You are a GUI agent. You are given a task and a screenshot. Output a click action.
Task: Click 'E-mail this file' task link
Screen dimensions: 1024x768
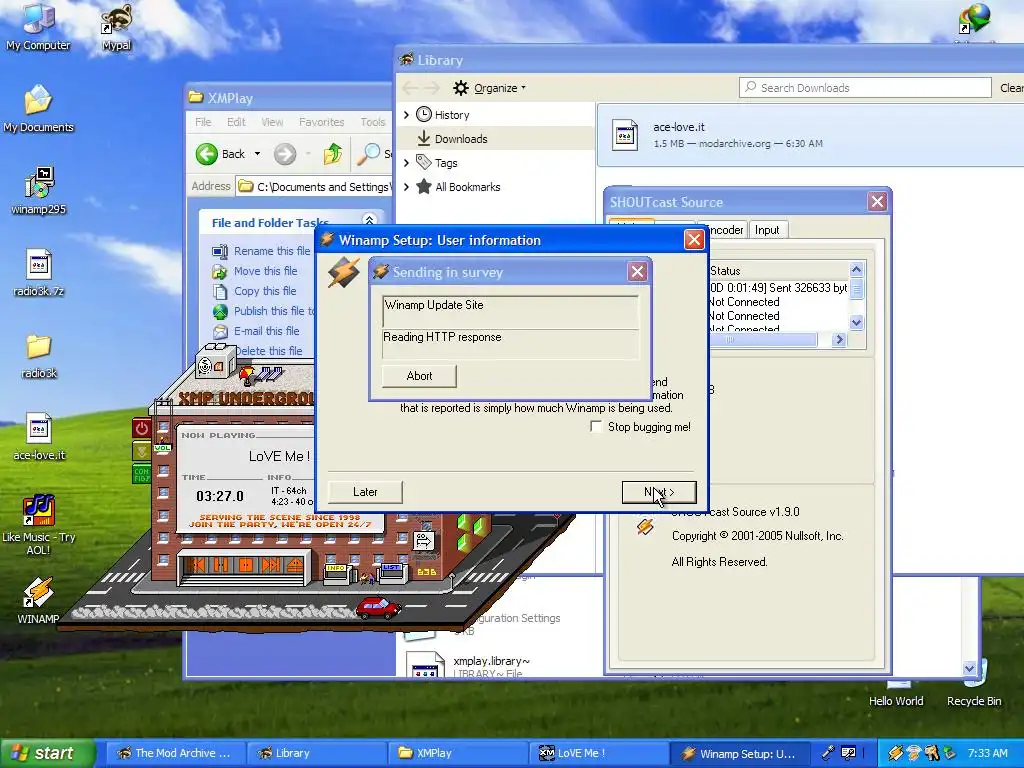pyautogui.click(x=266, y=331)
